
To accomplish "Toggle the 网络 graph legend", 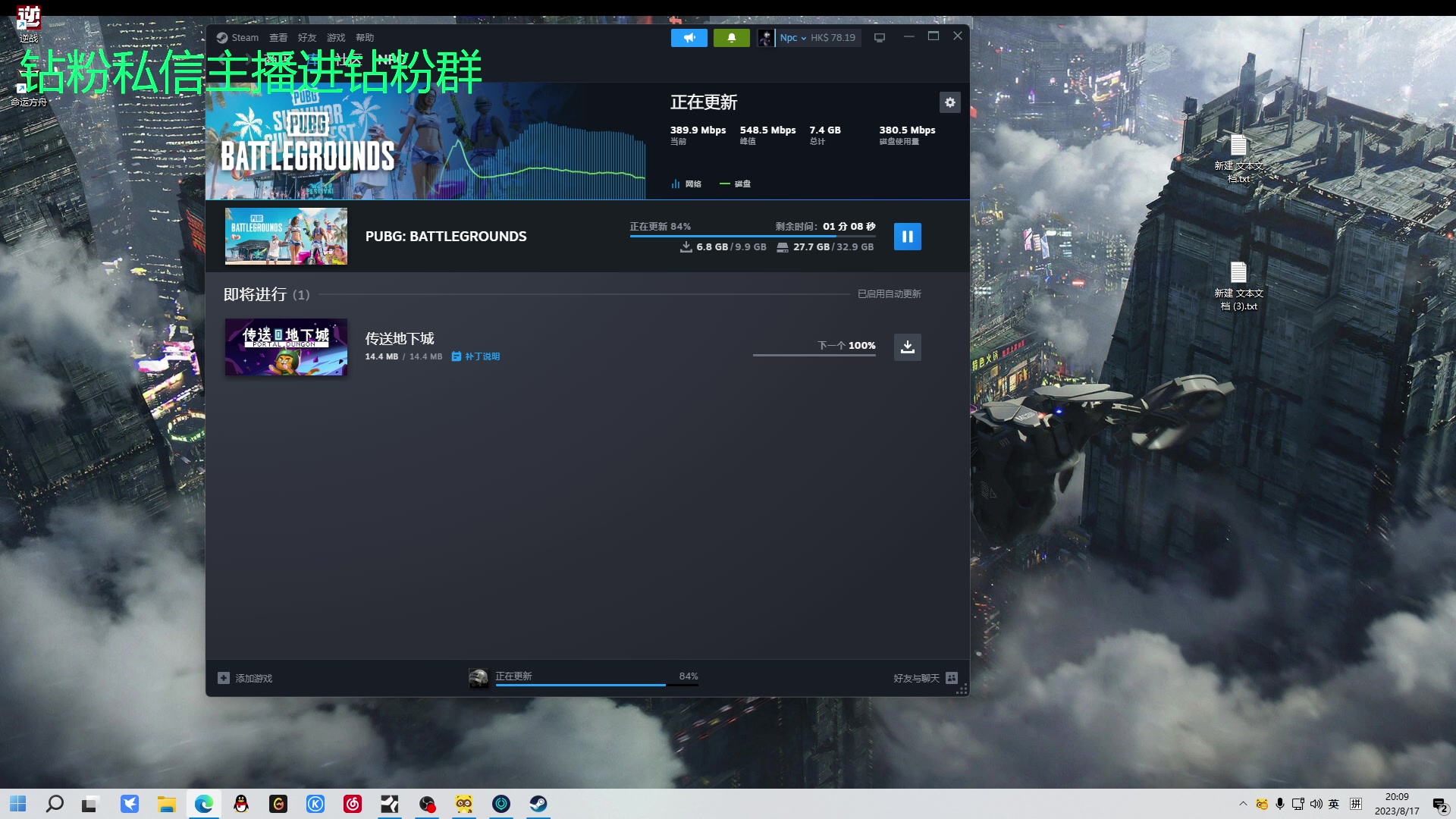I will (x=686, y=184).
